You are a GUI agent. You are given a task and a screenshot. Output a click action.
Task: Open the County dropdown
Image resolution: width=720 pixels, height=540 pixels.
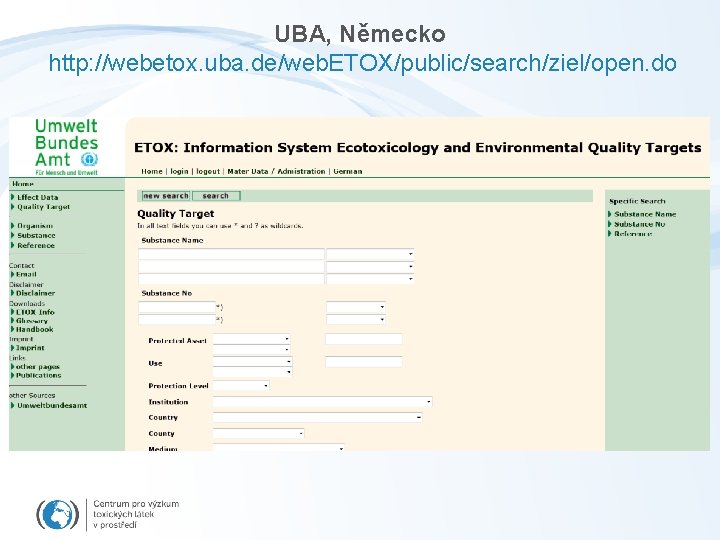259,433
